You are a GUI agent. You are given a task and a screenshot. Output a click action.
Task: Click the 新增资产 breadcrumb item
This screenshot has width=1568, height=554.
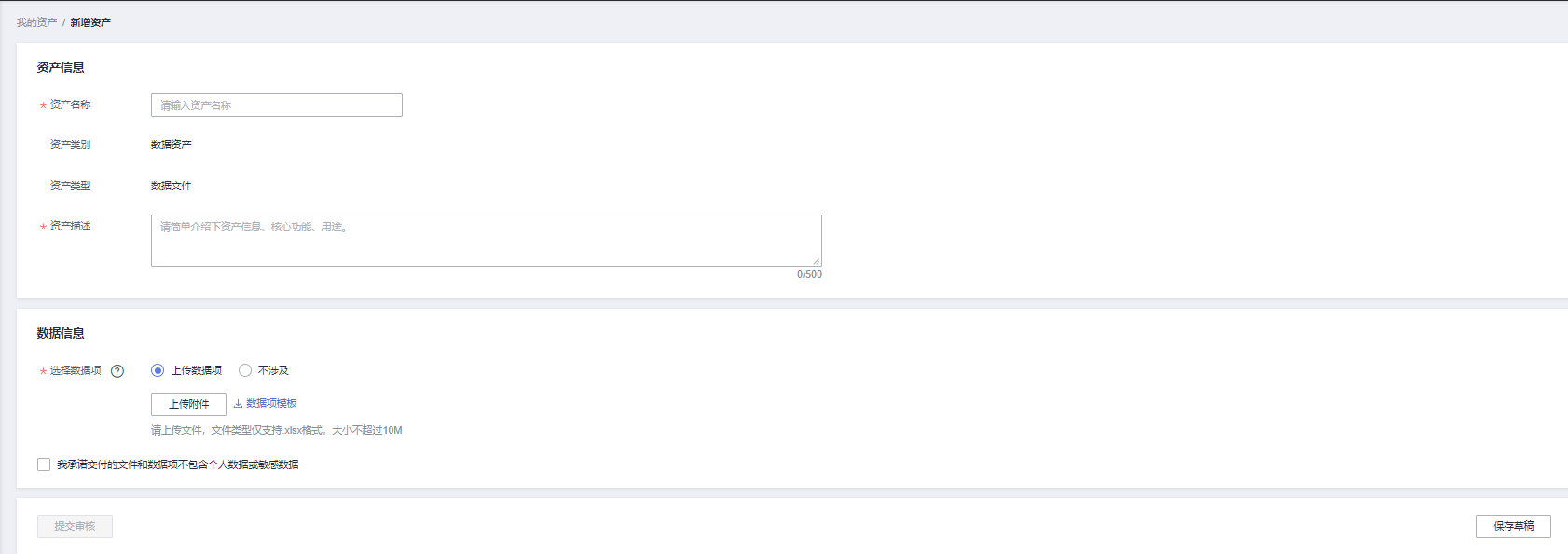pyautogui.click(x=90, y=22)
